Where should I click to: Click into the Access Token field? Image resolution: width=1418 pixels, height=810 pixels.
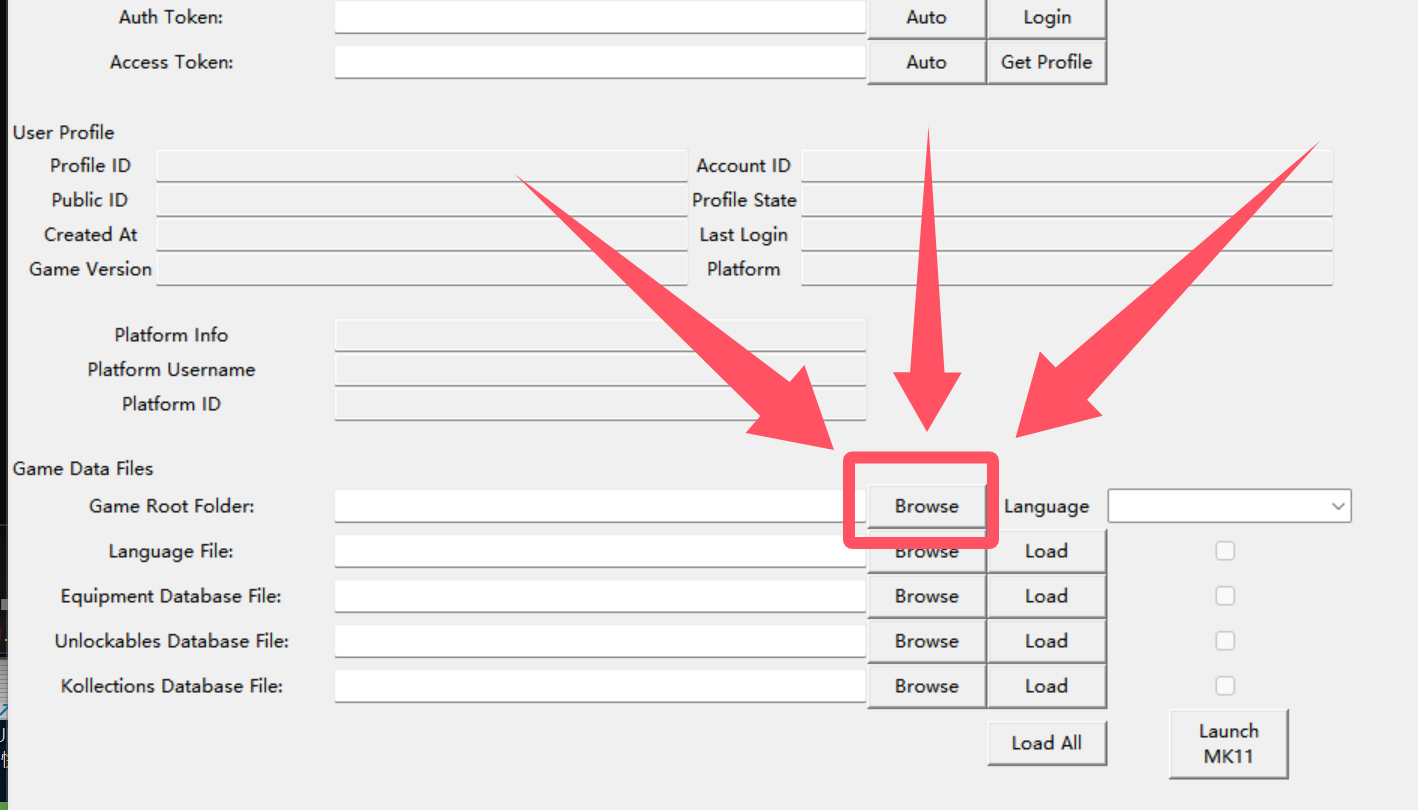coord(599,62)
